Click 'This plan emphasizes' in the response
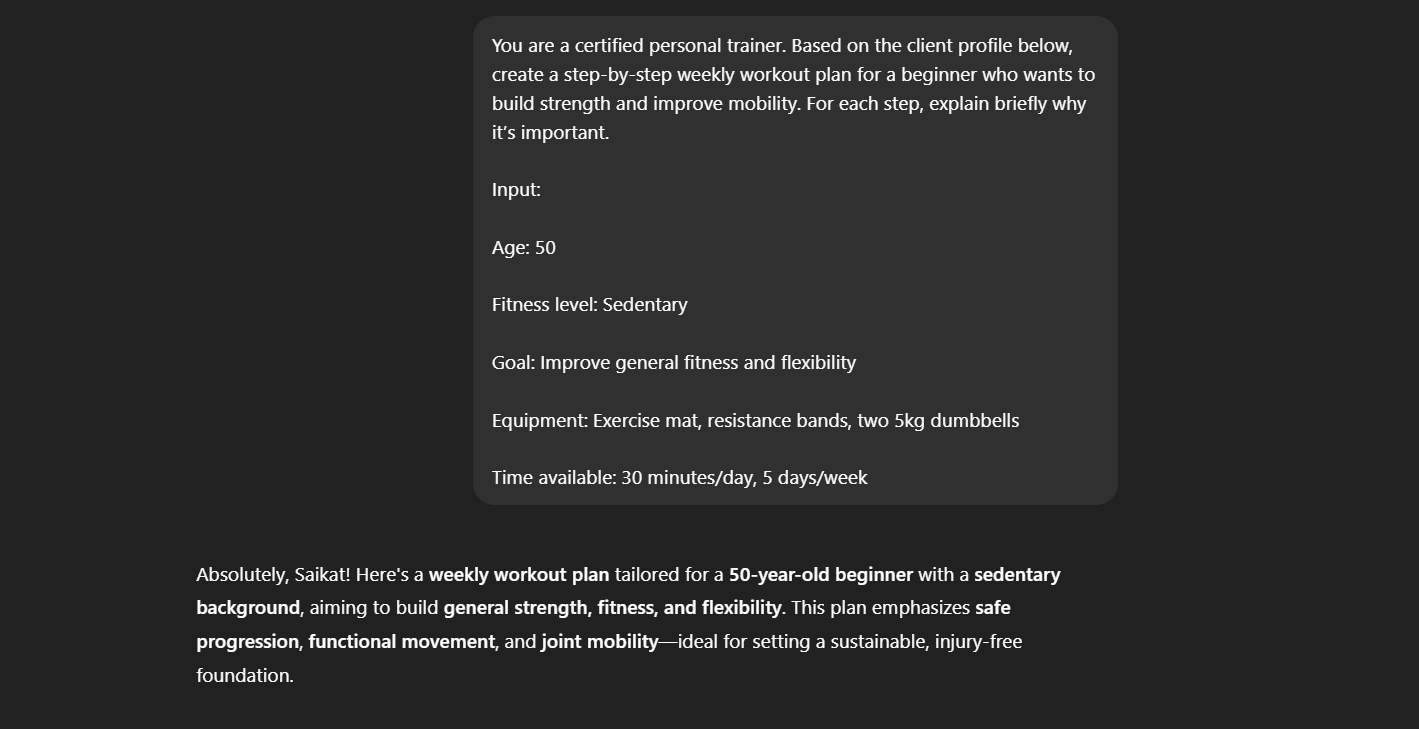 [880, 608]
